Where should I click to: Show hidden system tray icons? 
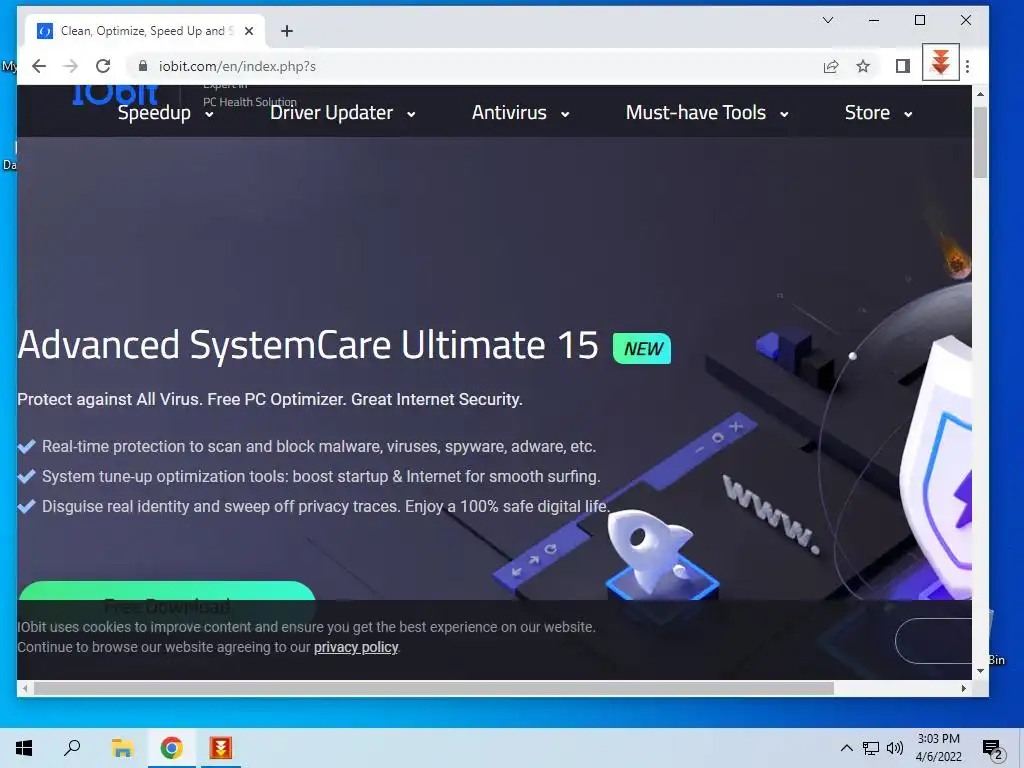pyautogui.click(x=846, y=748)
